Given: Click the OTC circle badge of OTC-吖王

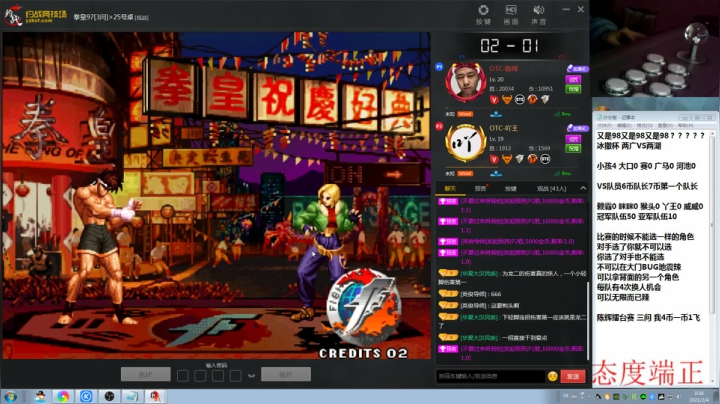Looking at the screenshot, I should pyautogui.click(x=545, y=159).
